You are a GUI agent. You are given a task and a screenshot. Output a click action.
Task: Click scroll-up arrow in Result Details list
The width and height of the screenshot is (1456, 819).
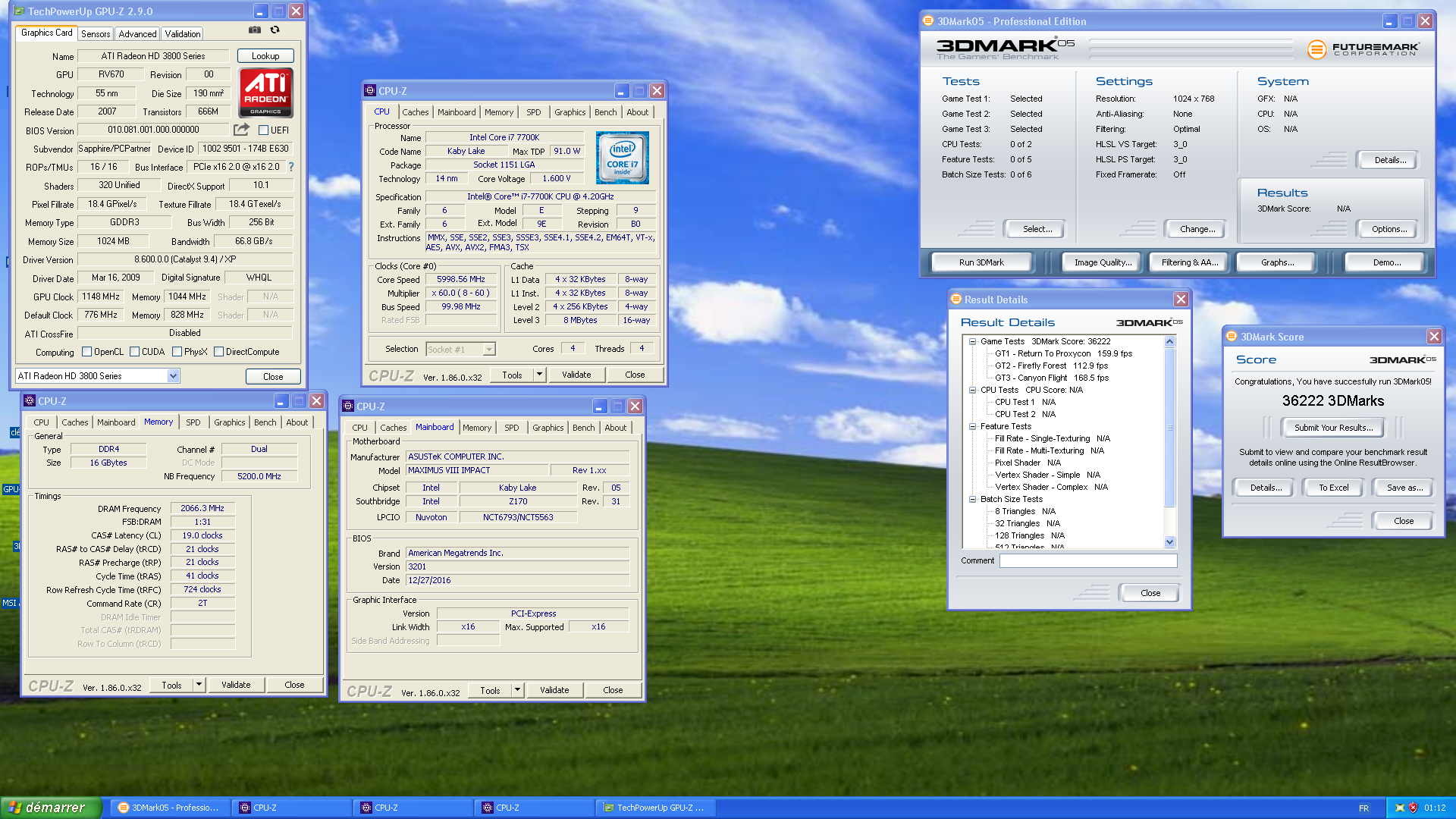point(1169,341)
